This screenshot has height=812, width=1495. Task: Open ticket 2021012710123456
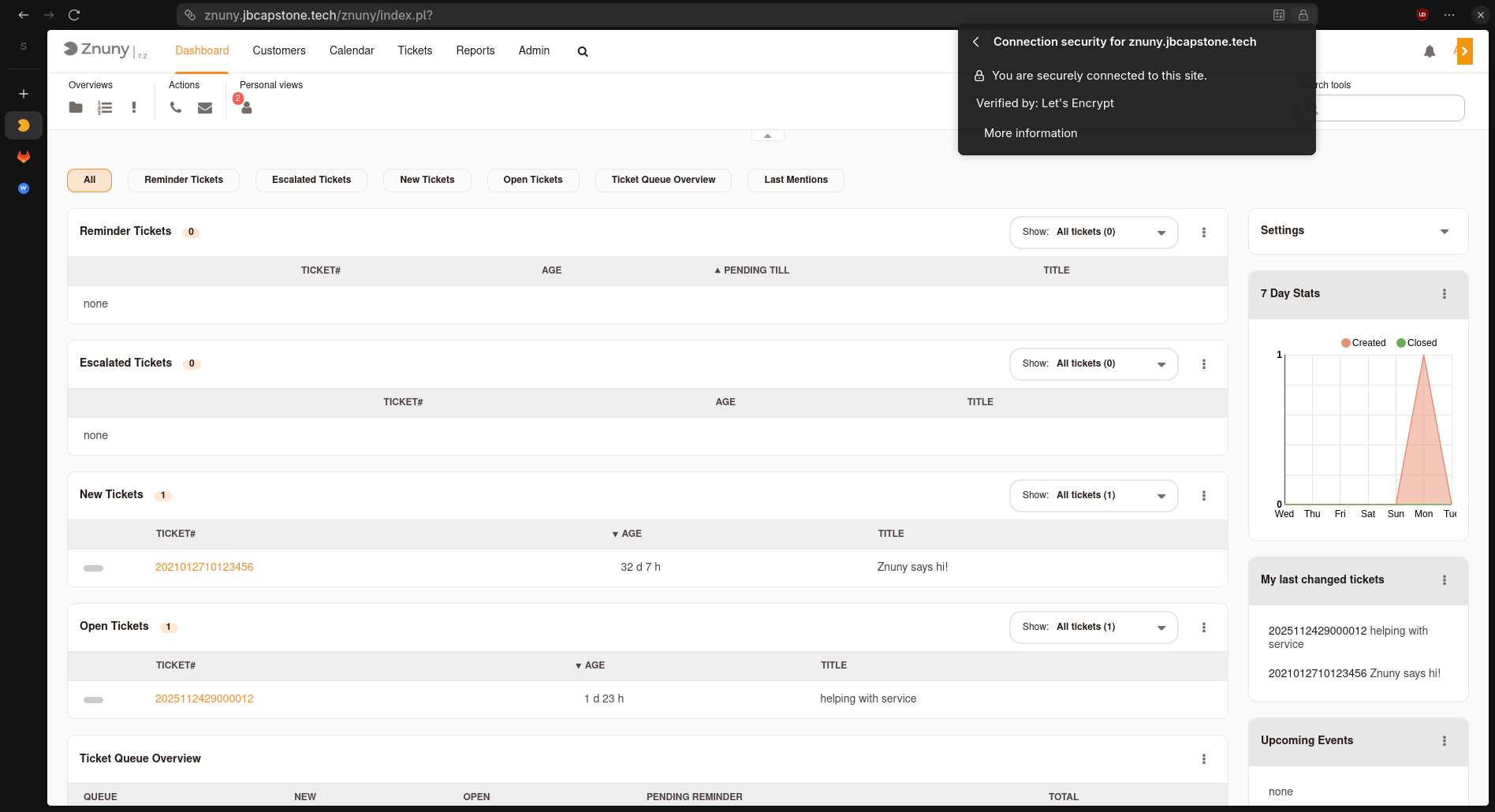[203, 567]
